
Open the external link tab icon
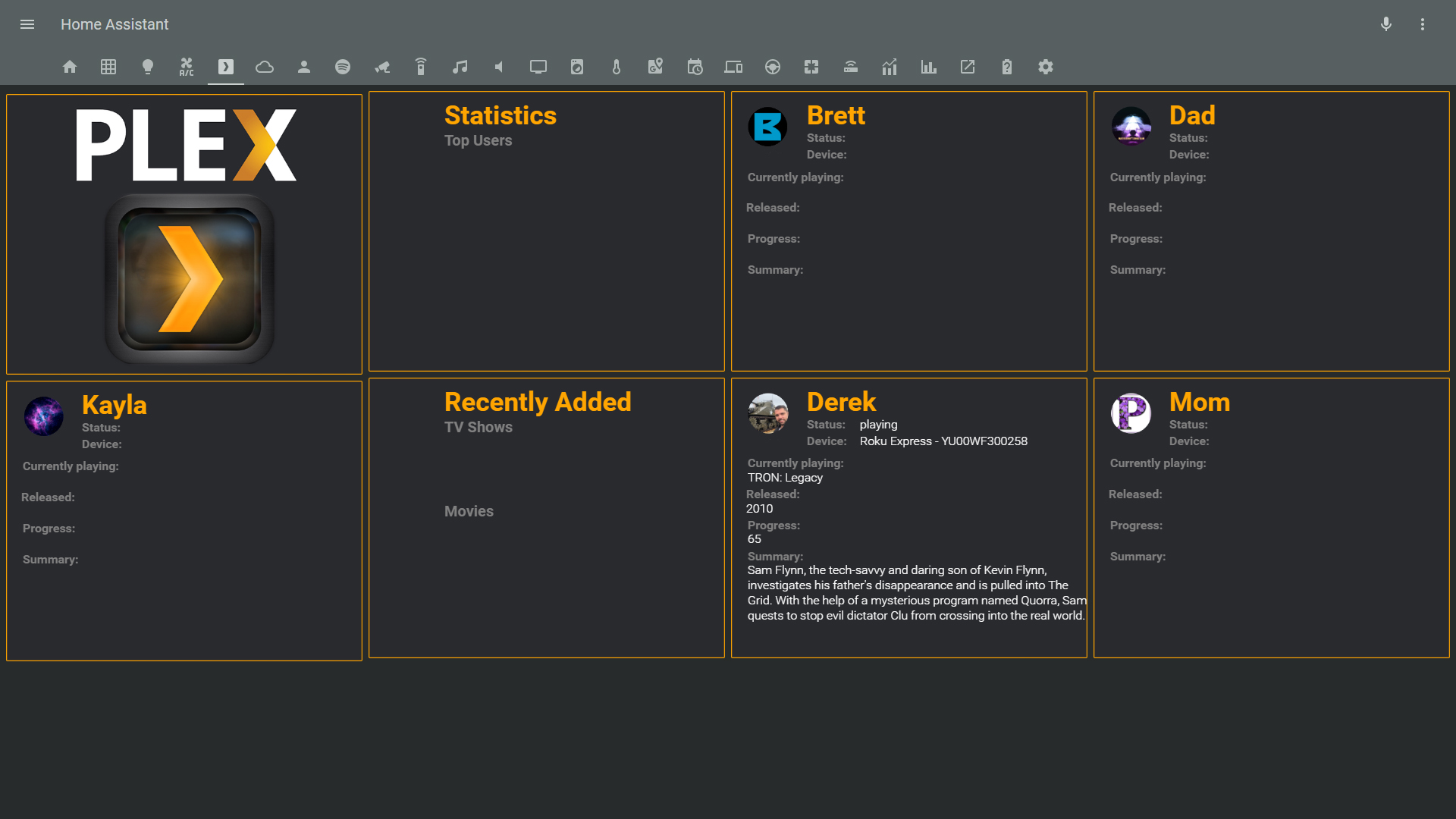(x=968, y=67)
